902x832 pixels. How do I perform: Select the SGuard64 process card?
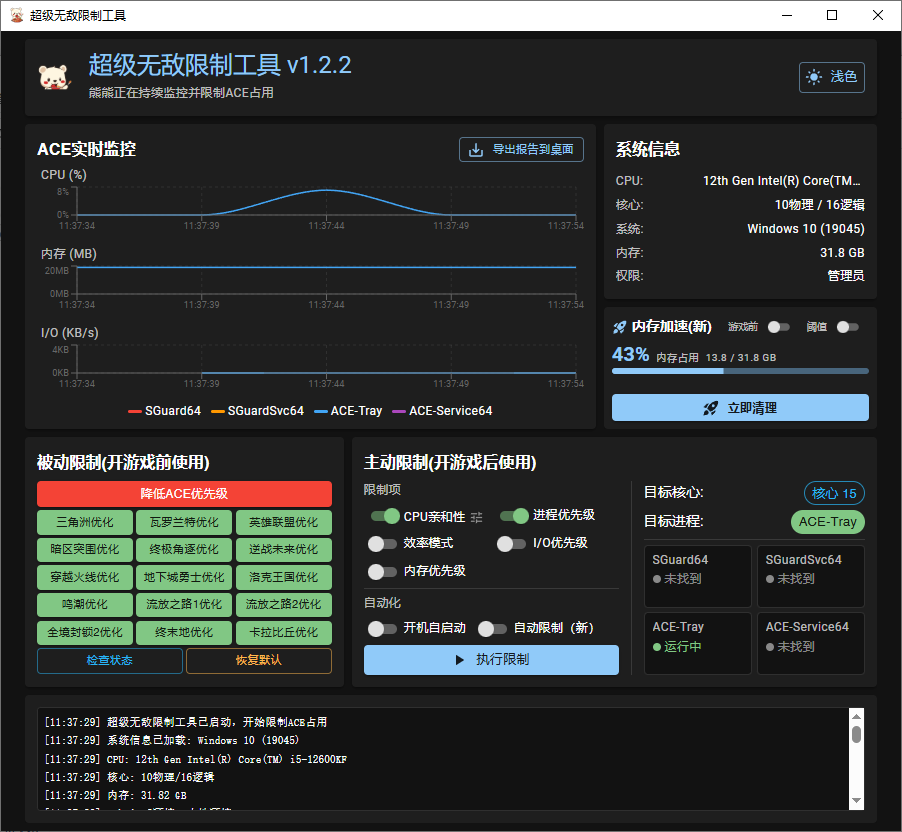click(x=698, y=577)
